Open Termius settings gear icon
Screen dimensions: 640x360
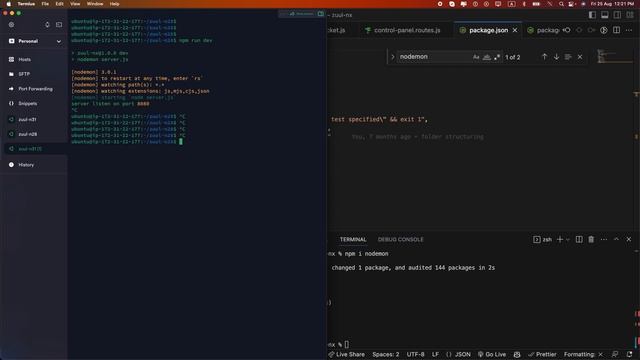[11, 24]
